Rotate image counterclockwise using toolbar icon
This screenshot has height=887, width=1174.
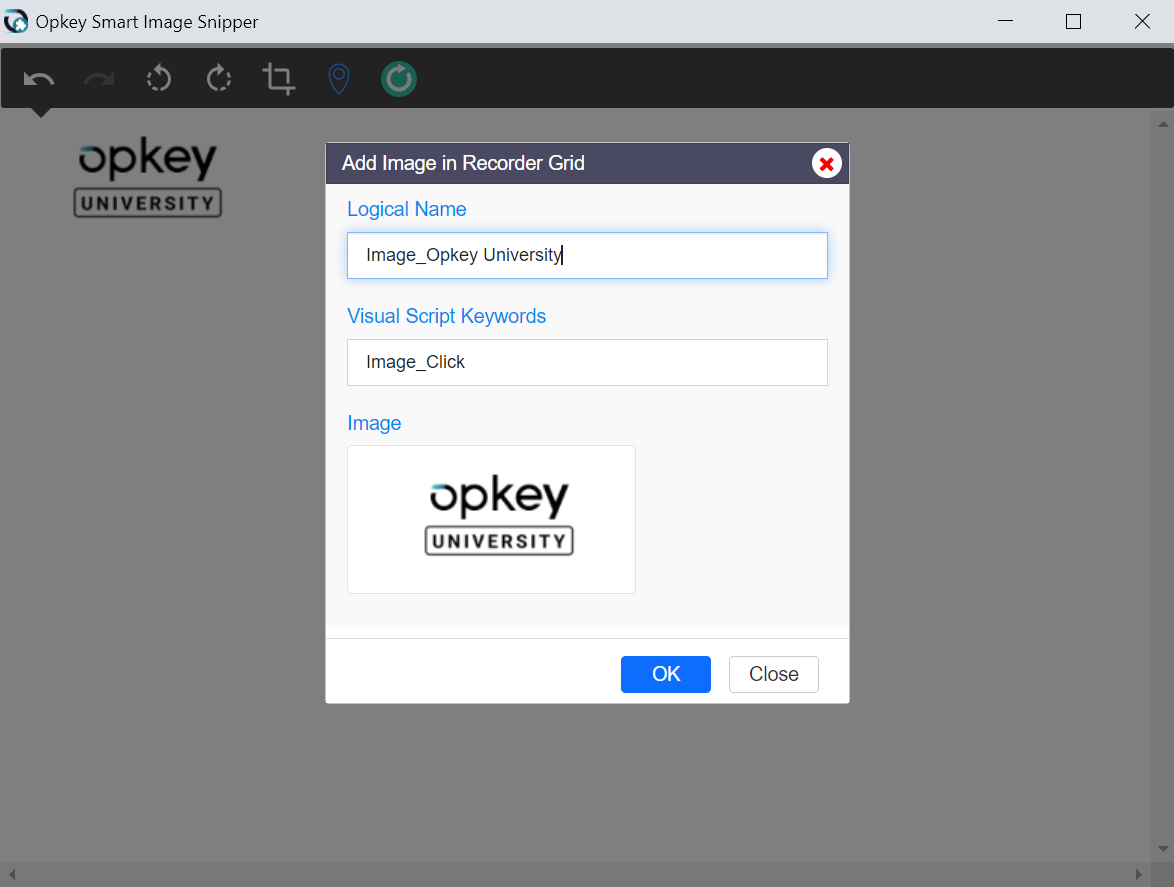[159, 79]
